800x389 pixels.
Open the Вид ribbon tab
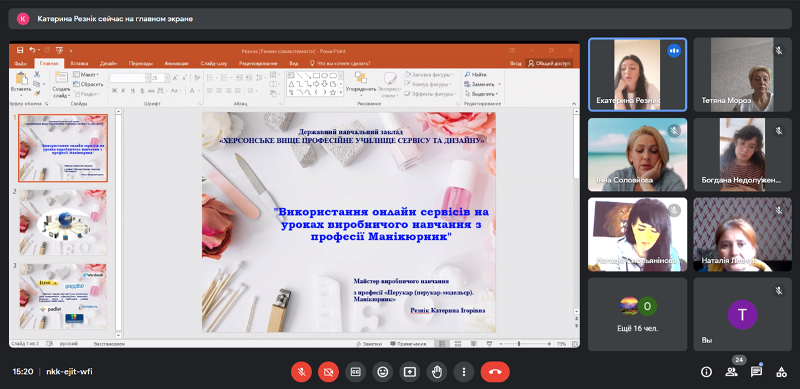coord(293,64)
